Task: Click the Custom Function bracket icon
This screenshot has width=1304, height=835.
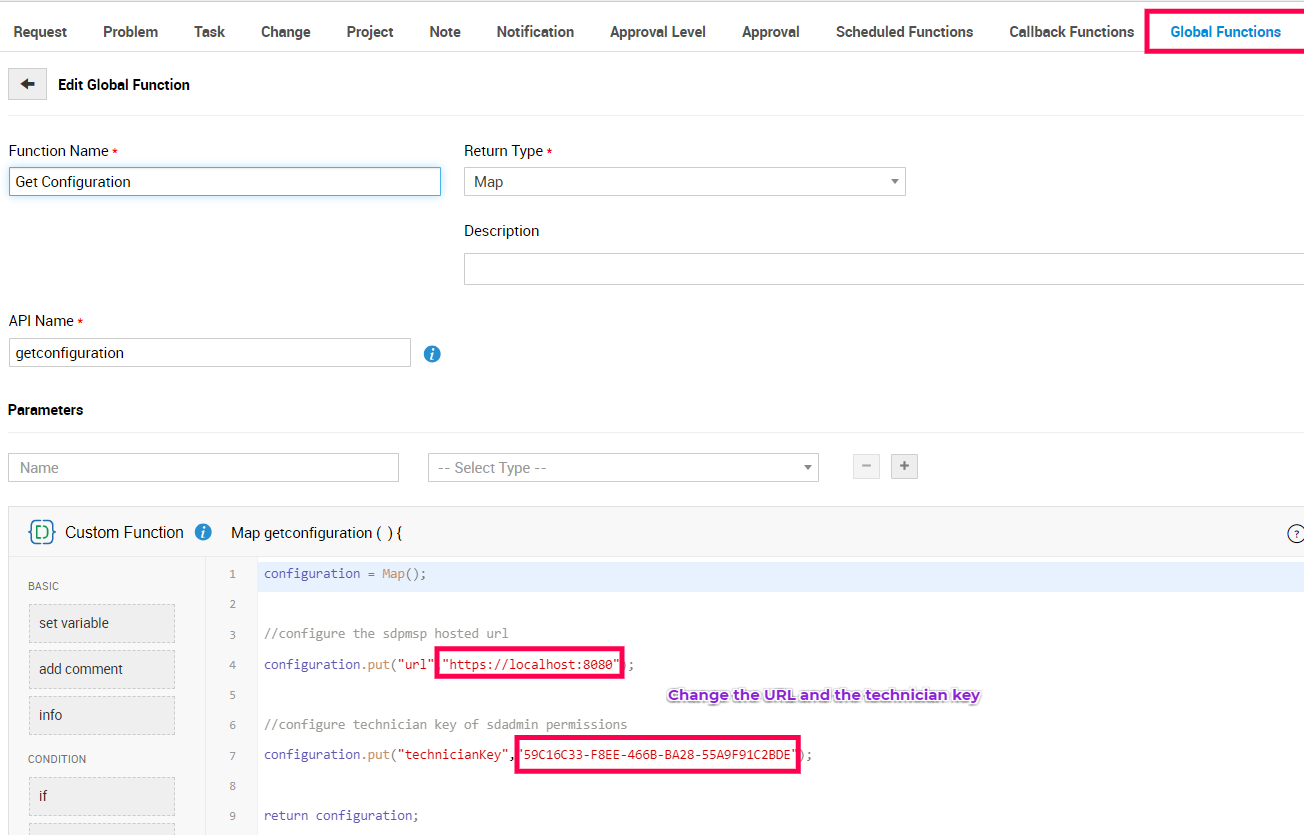Action: (x=42, y=532)
